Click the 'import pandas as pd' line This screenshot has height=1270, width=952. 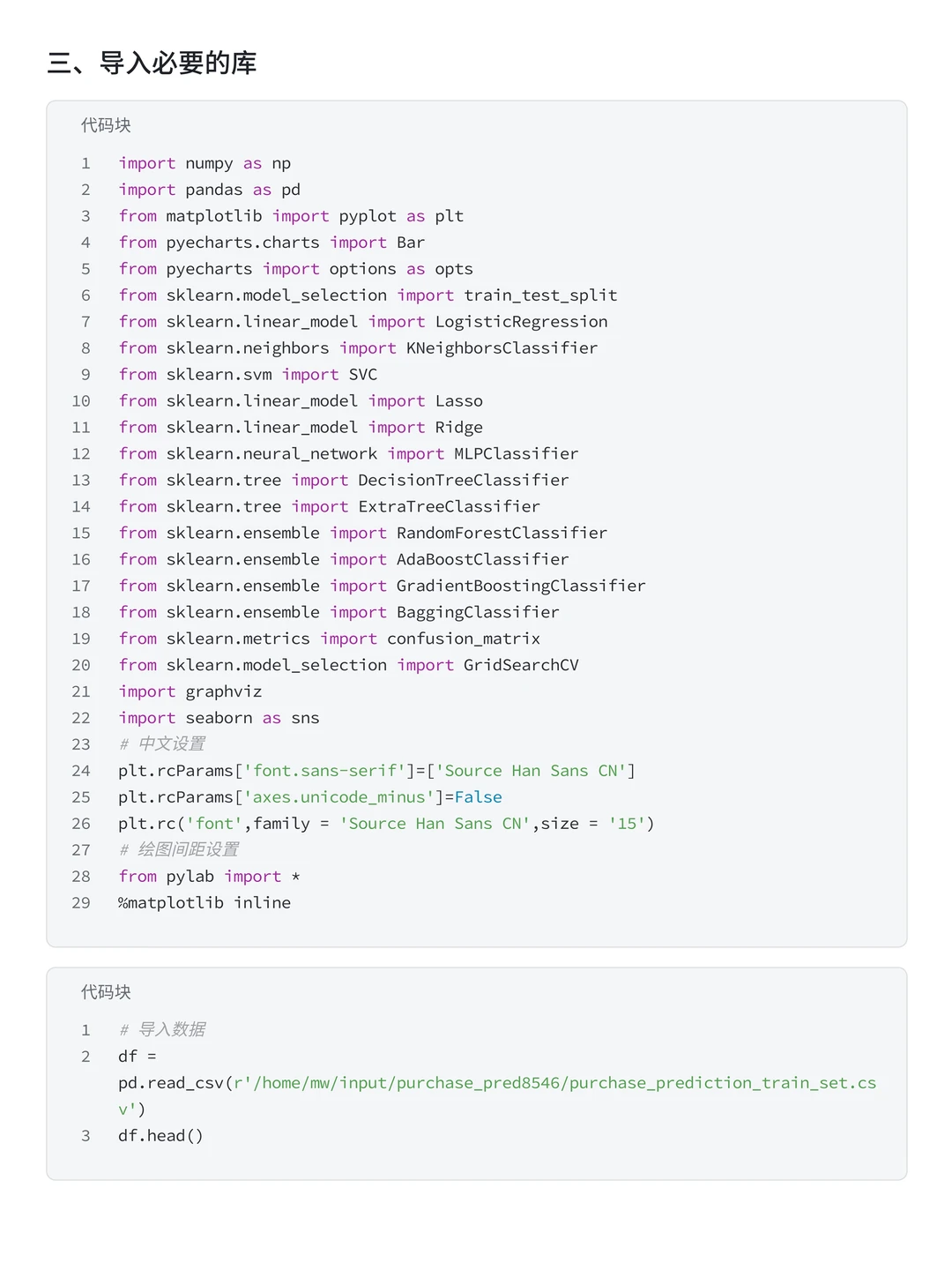210,190
